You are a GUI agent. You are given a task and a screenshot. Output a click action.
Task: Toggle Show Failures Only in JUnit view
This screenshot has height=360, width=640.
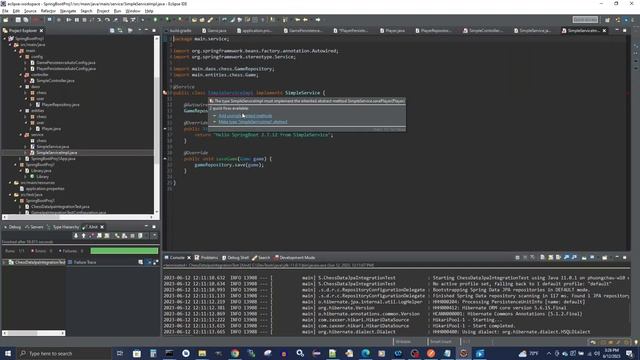click(x=91, y=236)
